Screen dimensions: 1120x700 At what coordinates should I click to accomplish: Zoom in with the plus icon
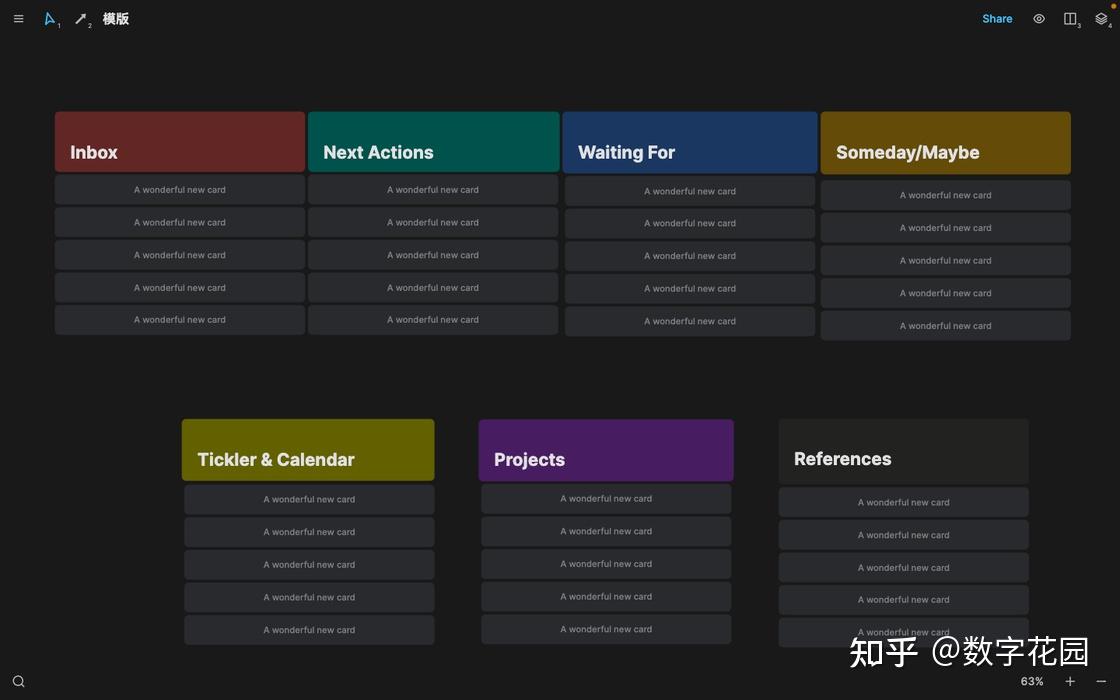[1069, 681]
